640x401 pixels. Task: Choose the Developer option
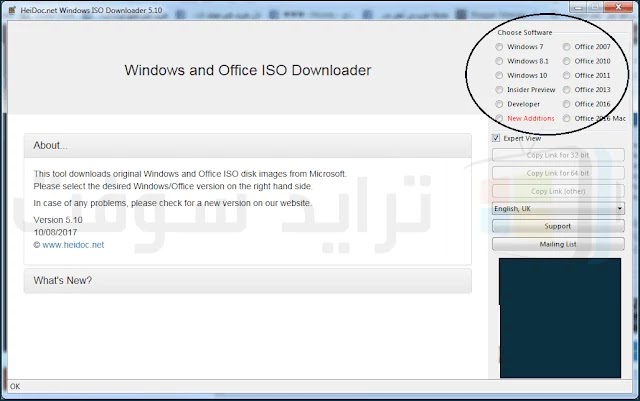click(x=499, y=104)
